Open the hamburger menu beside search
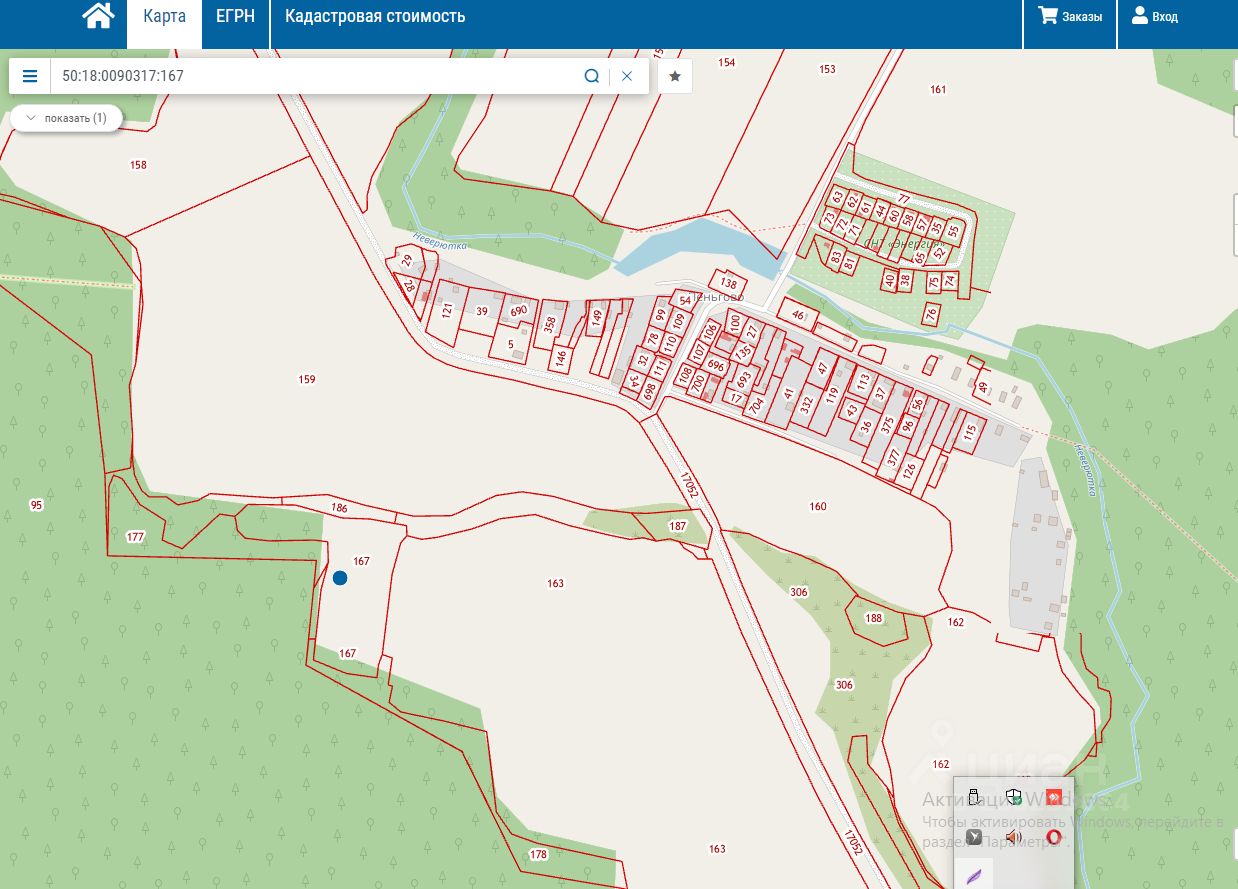The width and height of the screenshot is (1238, 889). 30,76
